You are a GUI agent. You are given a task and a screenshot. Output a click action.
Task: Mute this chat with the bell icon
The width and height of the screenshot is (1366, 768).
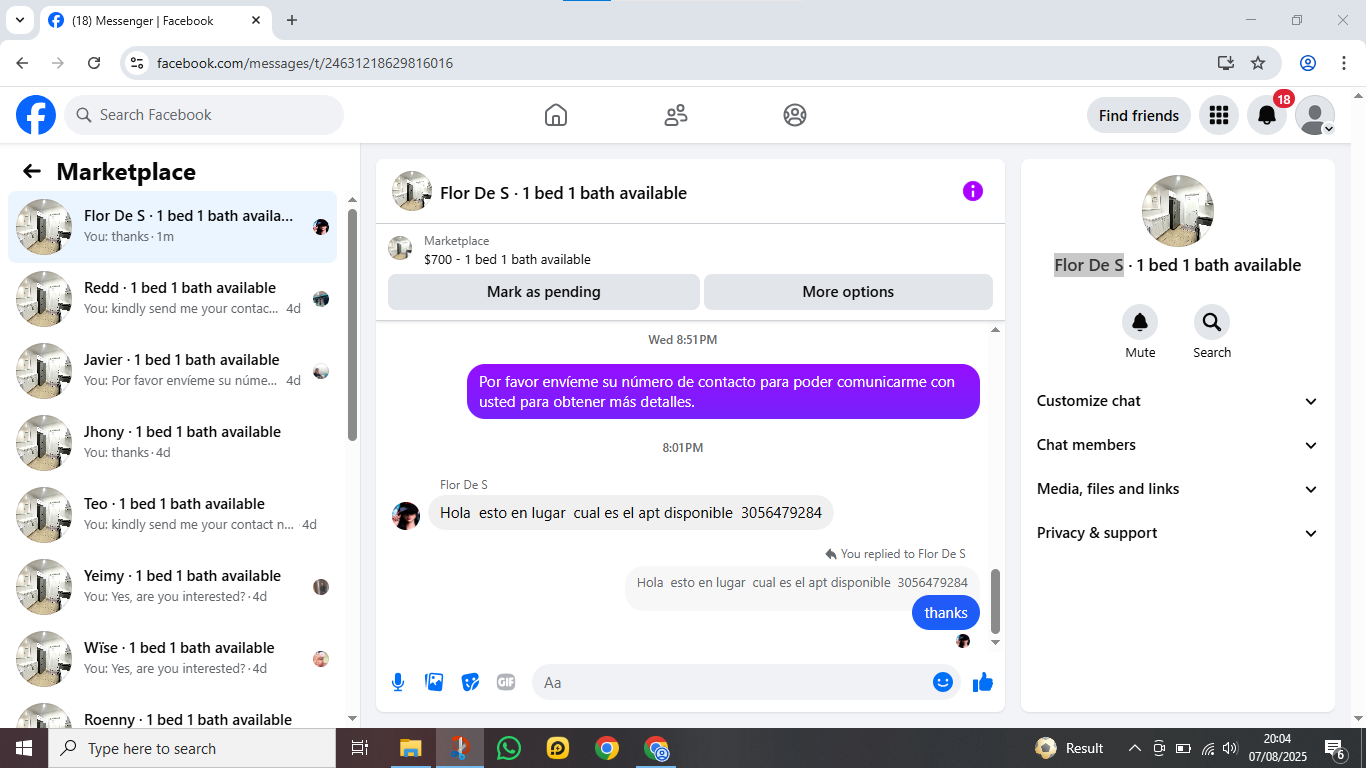coord(1140,322)
